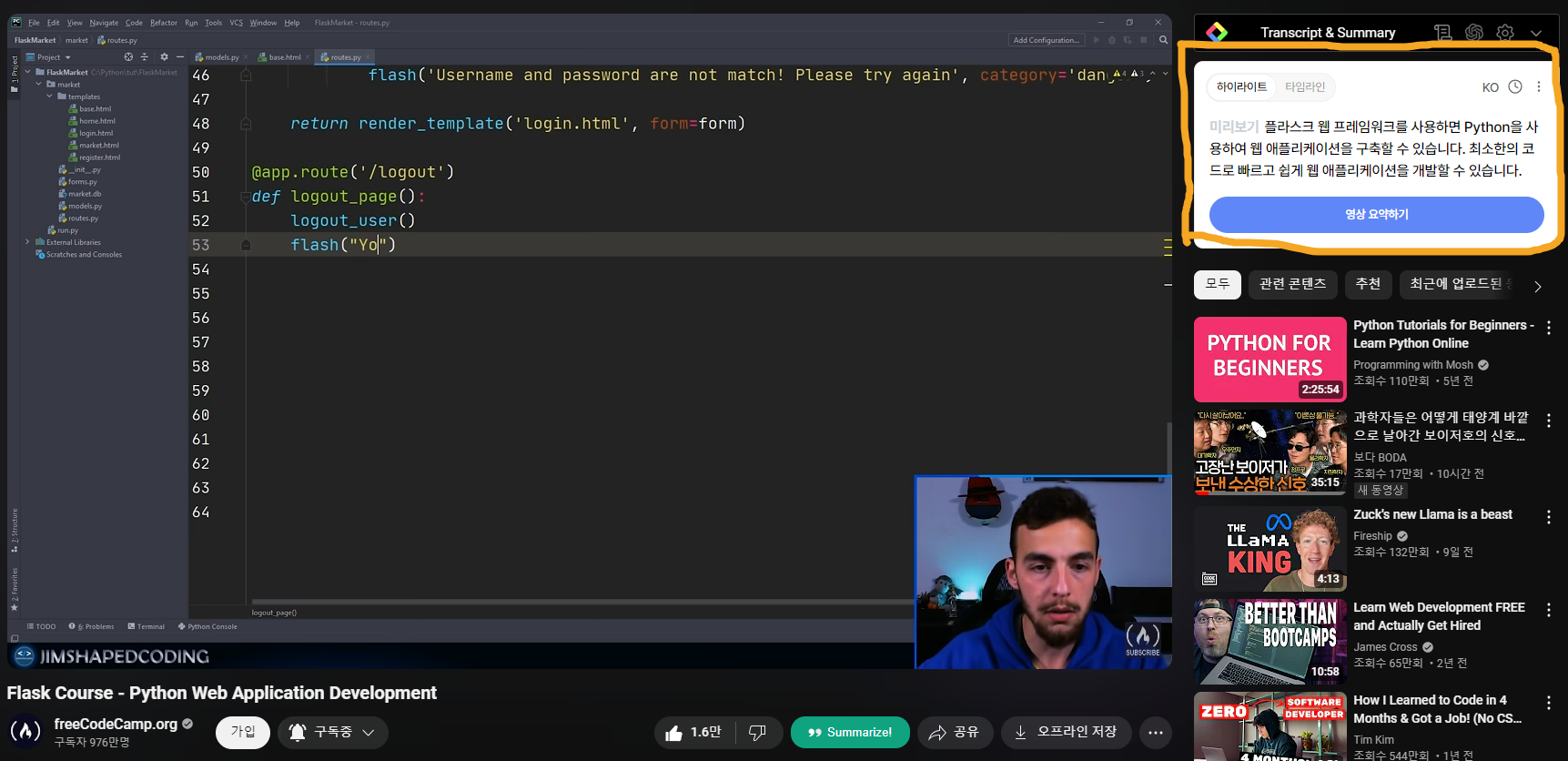Click the Transcript & Summary colorful logo icon
Viewport: 1568px width, 761px height.
click(1217, 33)
